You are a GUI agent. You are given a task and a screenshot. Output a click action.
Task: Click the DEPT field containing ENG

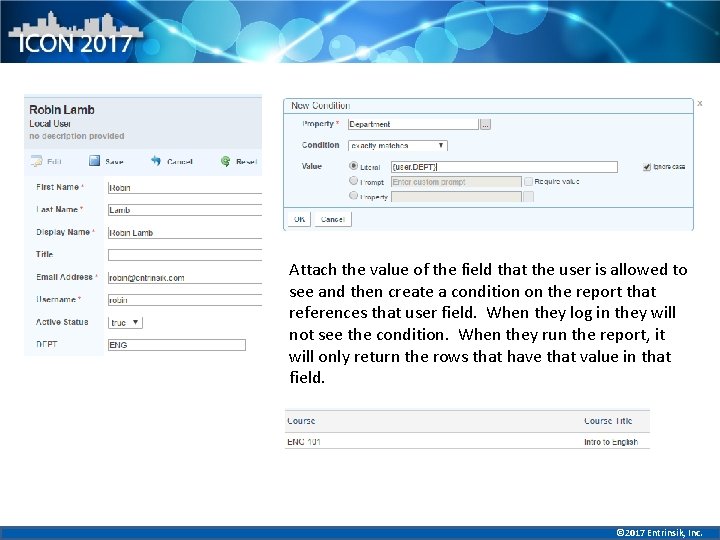click(x=177, y=345)
